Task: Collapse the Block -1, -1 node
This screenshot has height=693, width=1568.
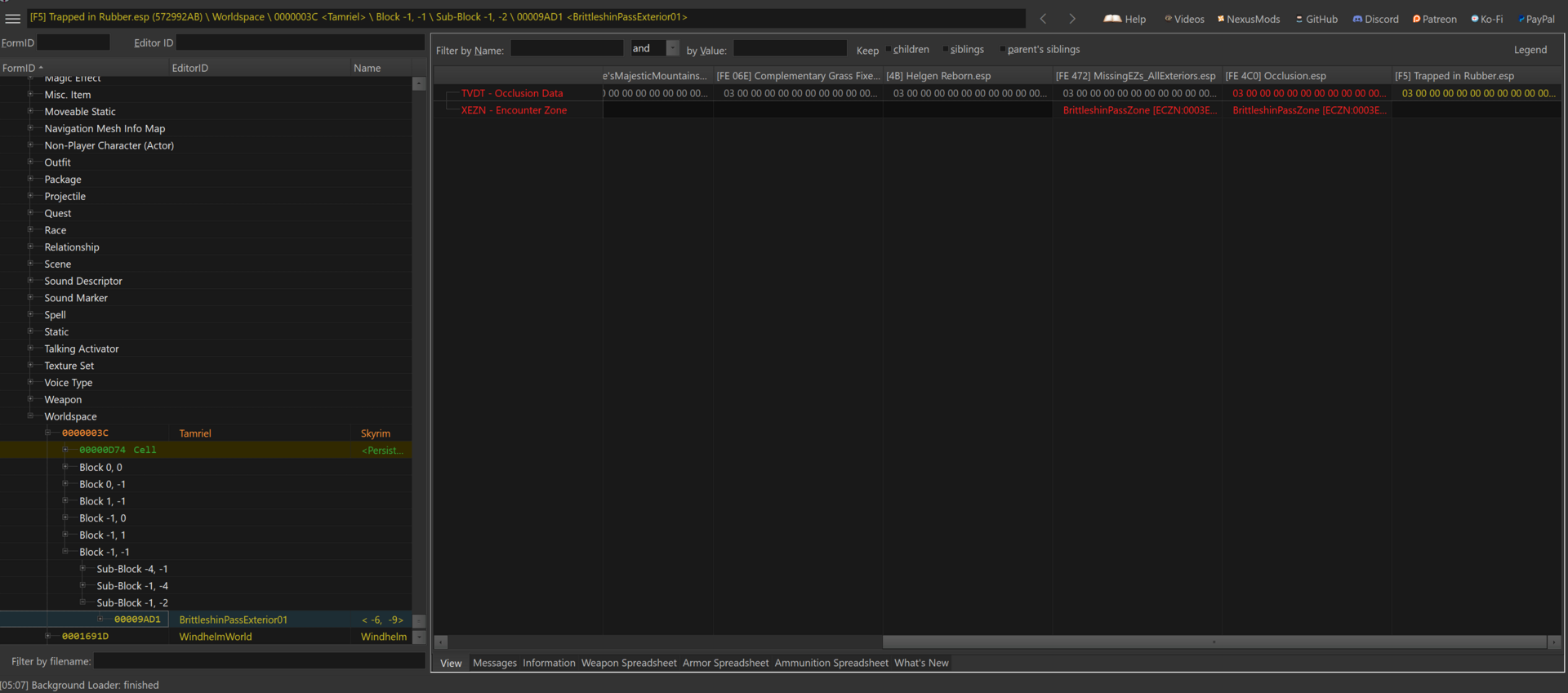Action: click(65, 552)
